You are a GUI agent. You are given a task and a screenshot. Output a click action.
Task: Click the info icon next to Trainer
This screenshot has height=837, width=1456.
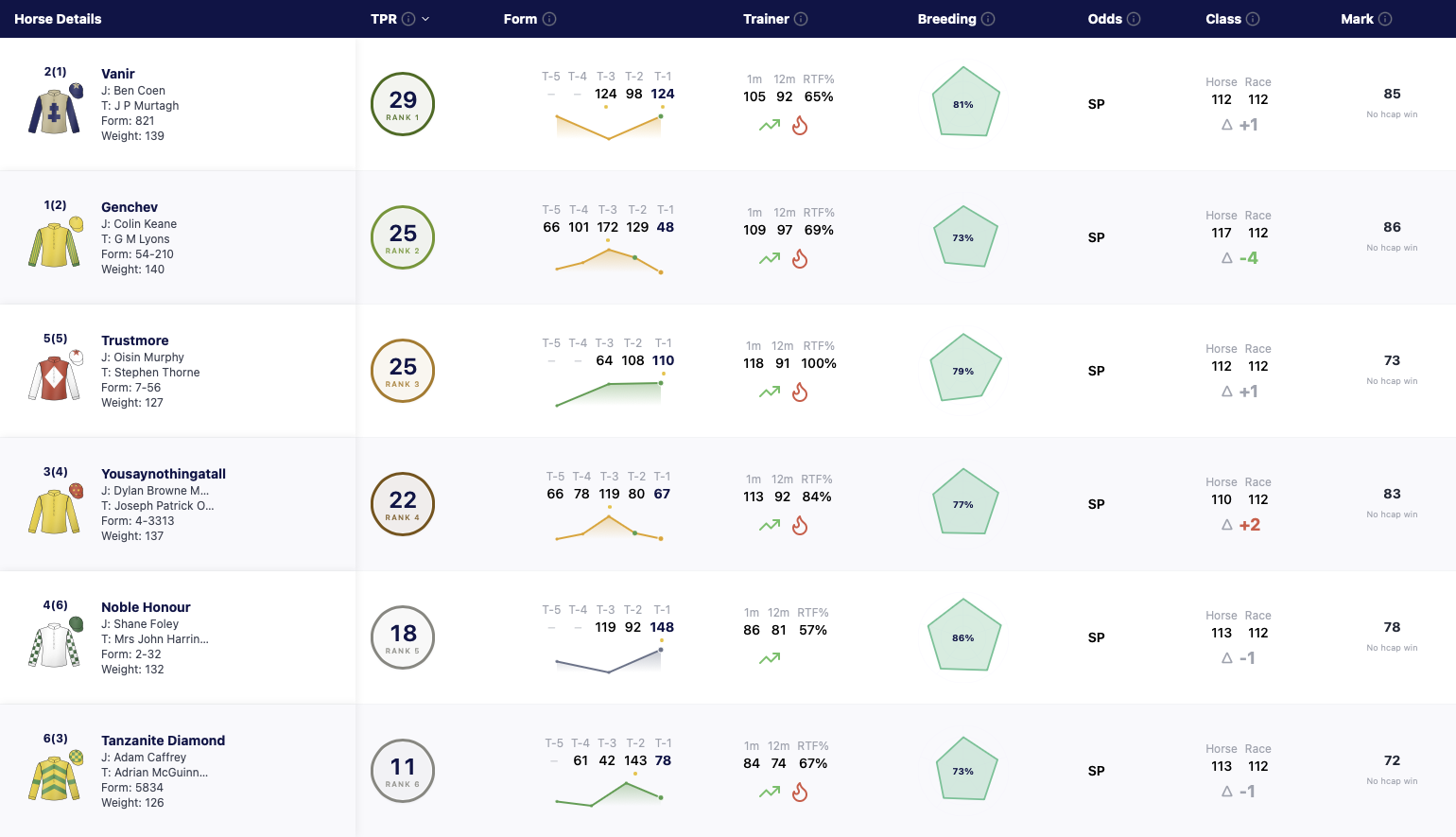(801, 19)
